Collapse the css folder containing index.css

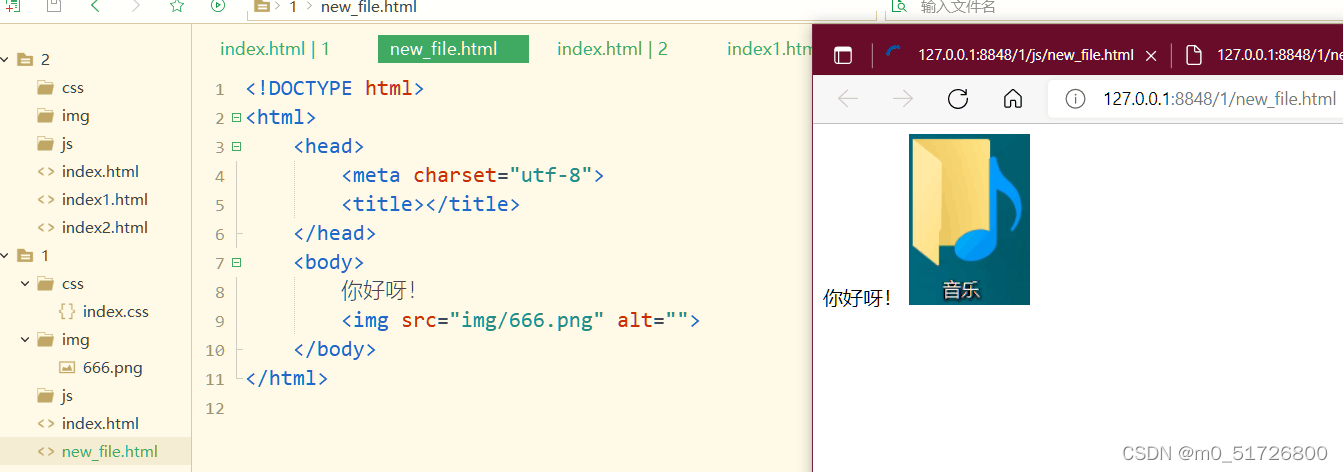pyautogui.click(x=25, y=284)
